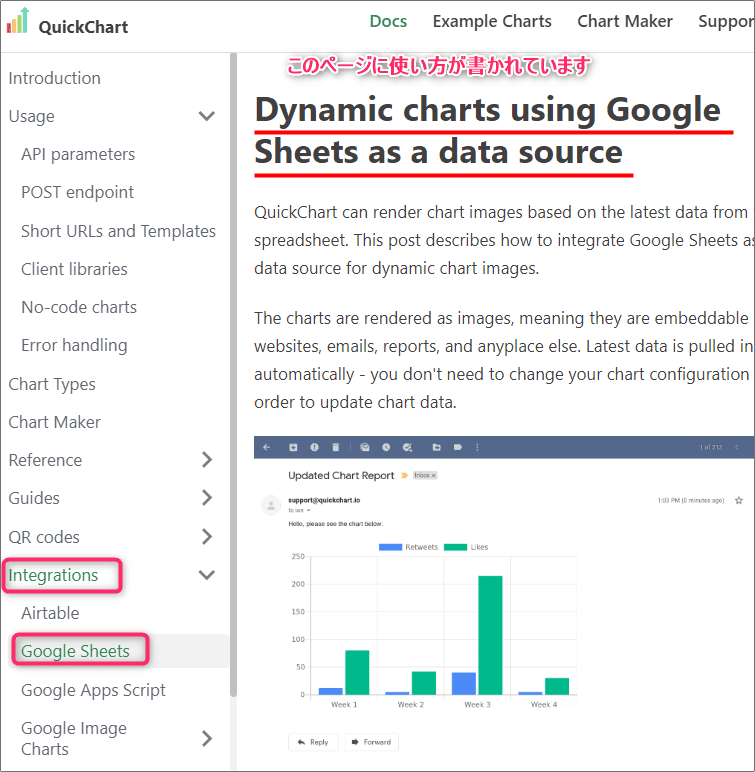Viewport: 755px width, 772px height.
Task: Open the Example Charts nav tab
Action: pyautogui.click(x=492, y=21)
